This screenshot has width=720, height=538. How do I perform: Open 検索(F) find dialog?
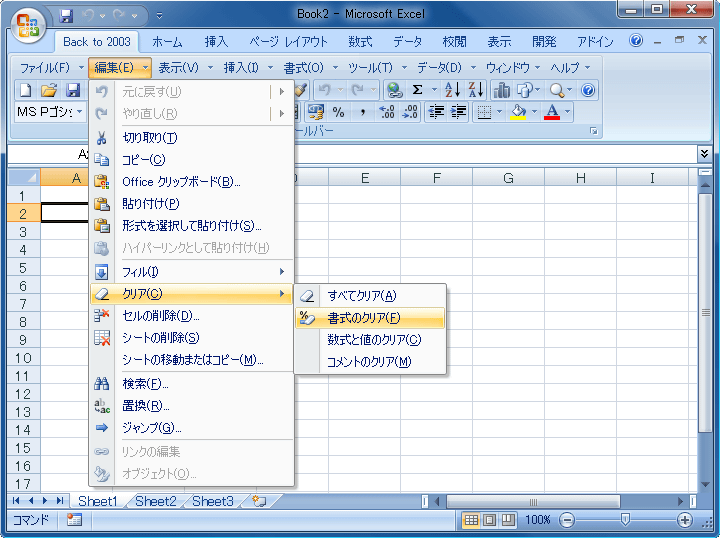tap(192, 383)
